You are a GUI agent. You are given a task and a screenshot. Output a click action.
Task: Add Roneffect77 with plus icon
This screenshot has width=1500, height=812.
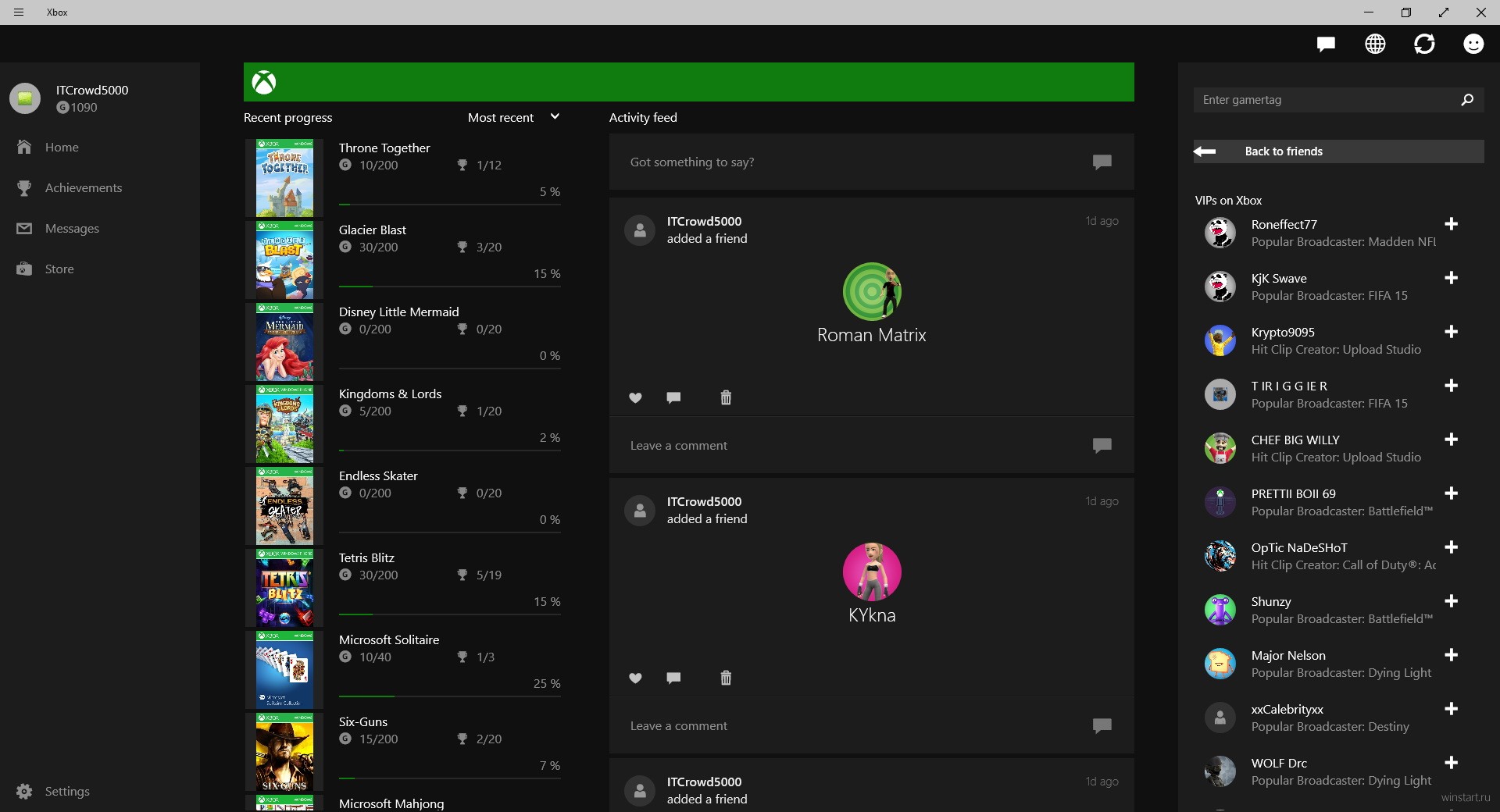pos(1452,224)
